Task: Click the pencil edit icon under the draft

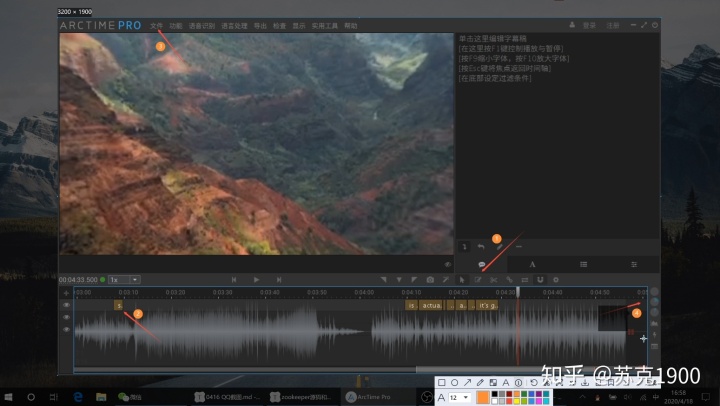Action: tap(500, 247)
